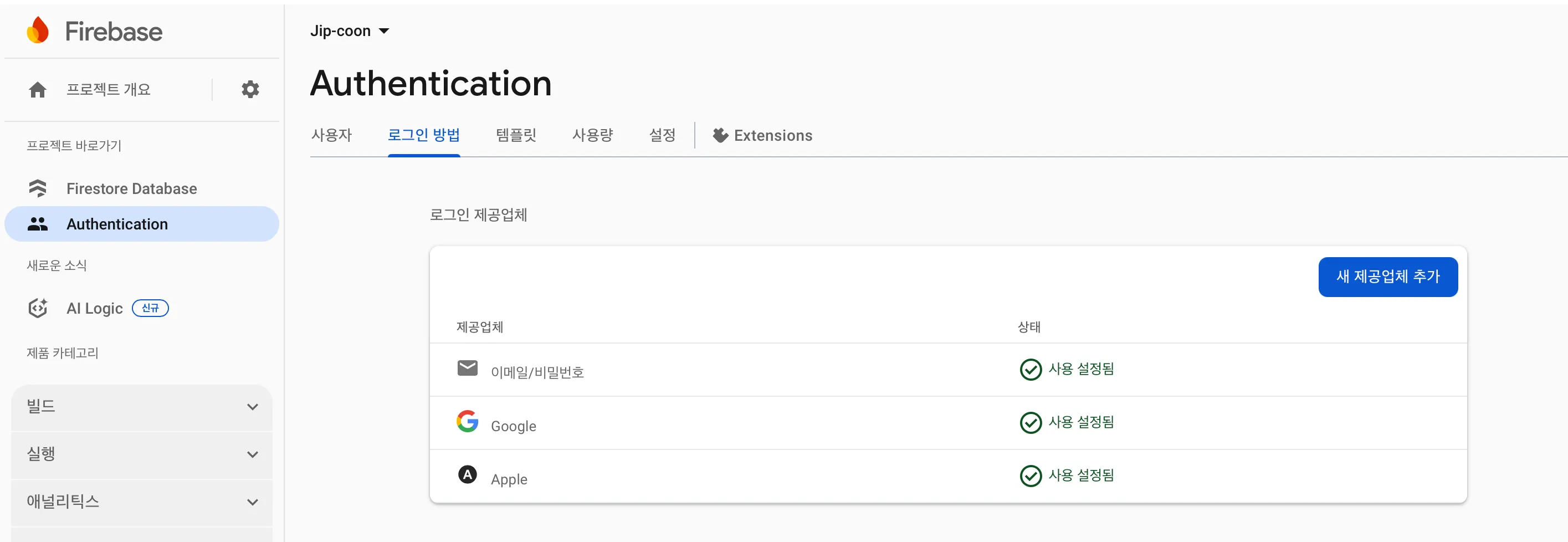Open the 사용량 tab

tap(592, 135)
